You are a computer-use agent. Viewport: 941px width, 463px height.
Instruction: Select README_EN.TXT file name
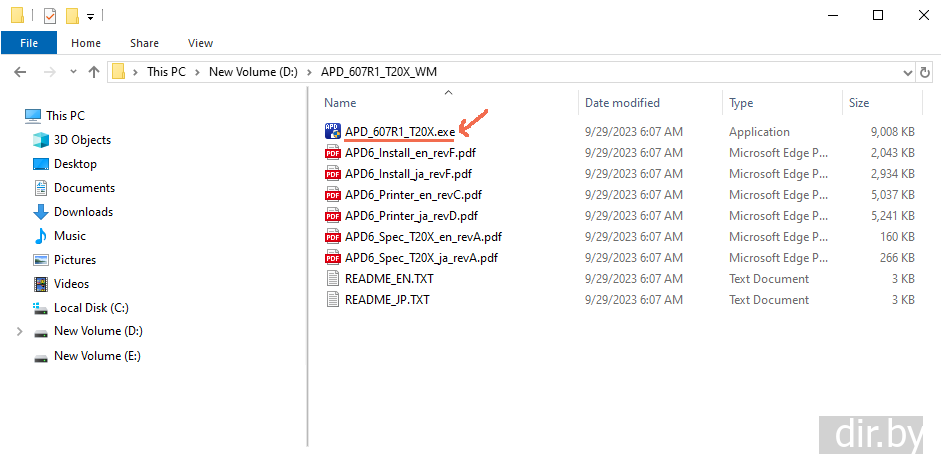pyautogui.click(x=389, y=279)
